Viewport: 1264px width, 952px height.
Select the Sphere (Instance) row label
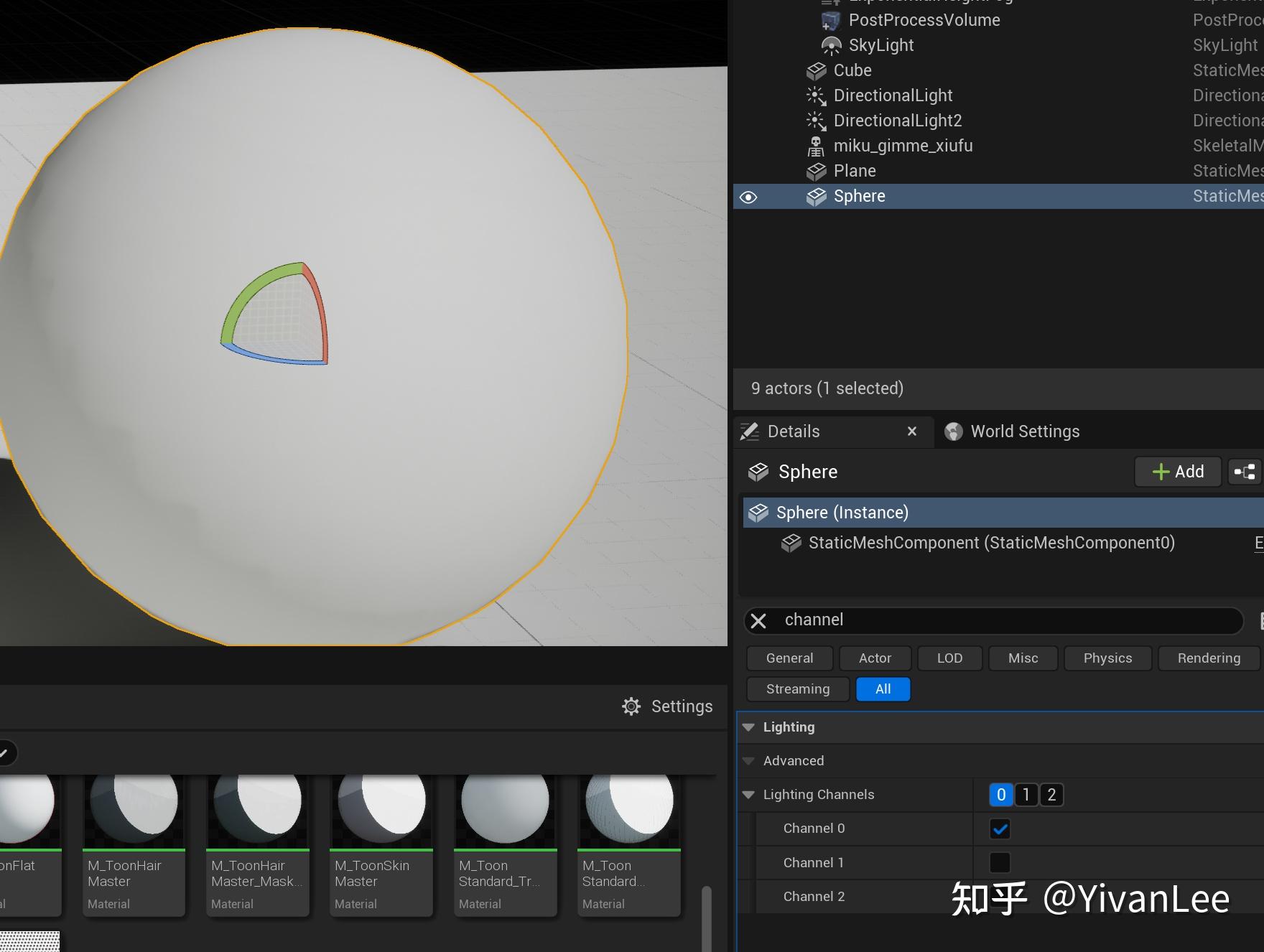[842, 513]
